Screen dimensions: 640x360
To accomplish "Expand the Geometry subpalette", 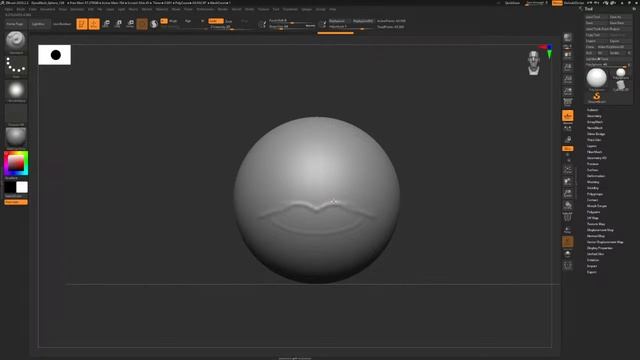I will (594, 116).
